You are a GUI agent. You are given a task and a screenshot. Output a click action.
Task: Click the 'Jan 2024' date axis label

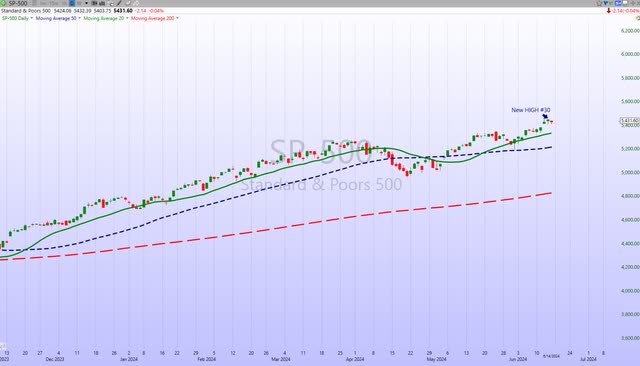point(129,359)
